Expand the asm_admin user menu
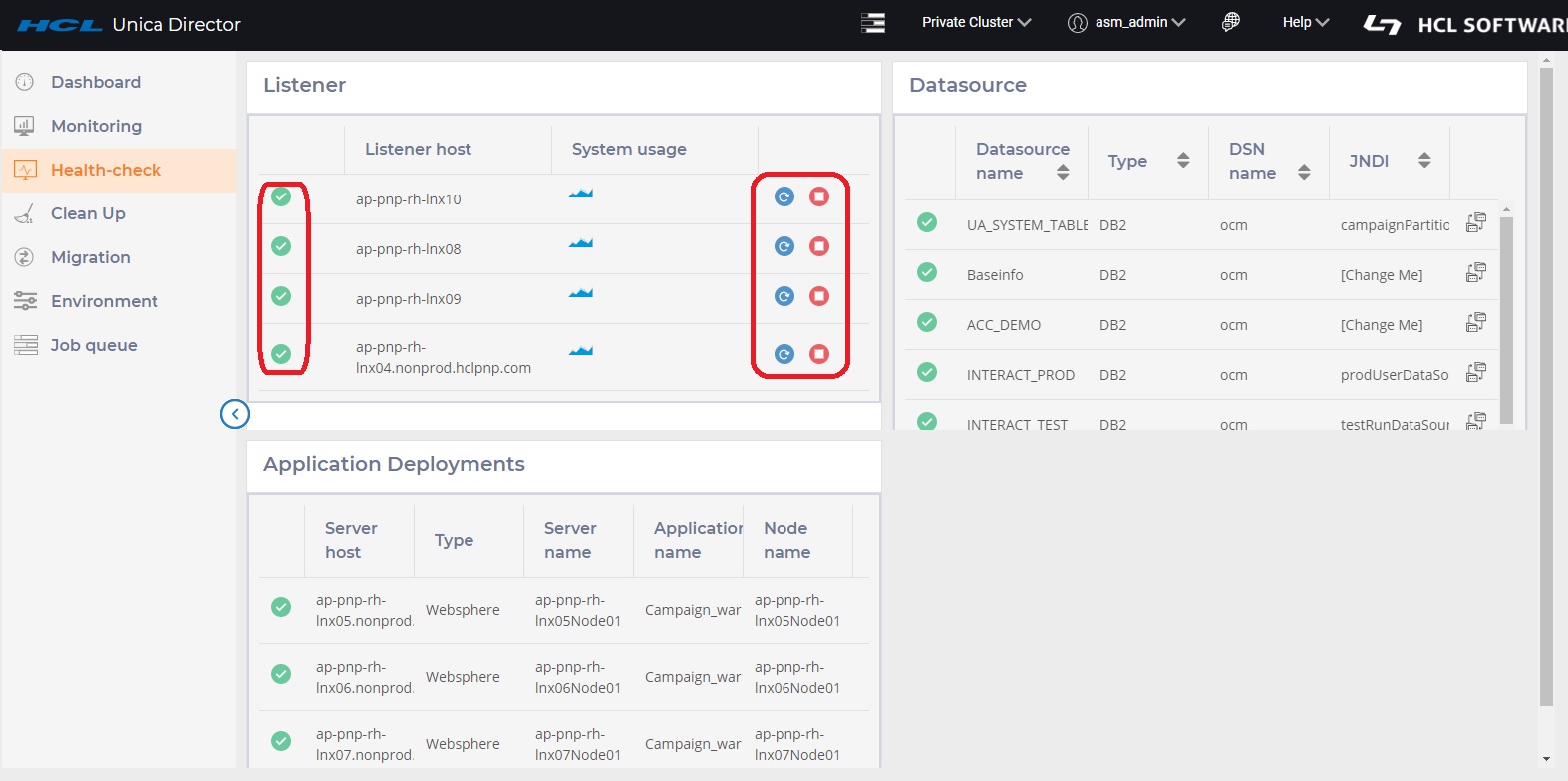Screen dimensions: 1568x781 (1126, 22)
